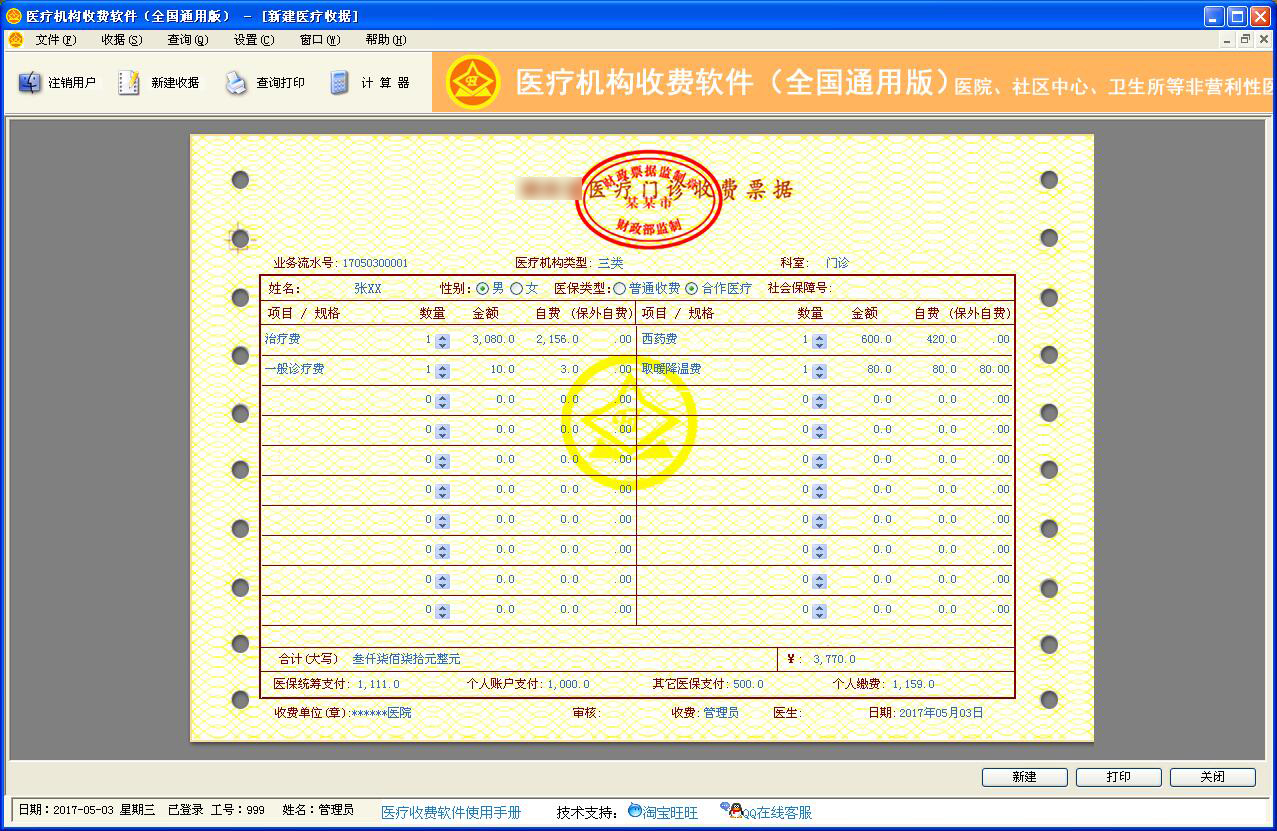1277x831 pixels.
Task: Select the 女 gender radio button
Action: 516,288
